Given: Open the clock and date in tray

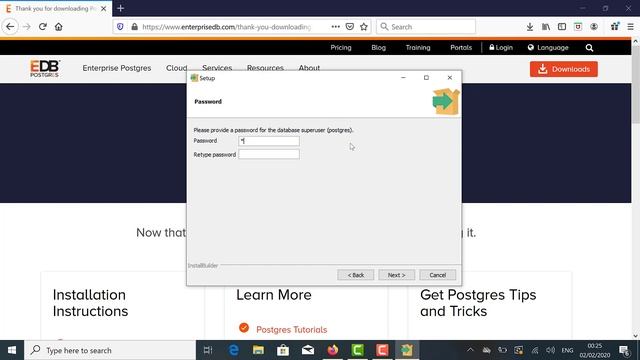Looking at the screenshot, I should 595,350.
